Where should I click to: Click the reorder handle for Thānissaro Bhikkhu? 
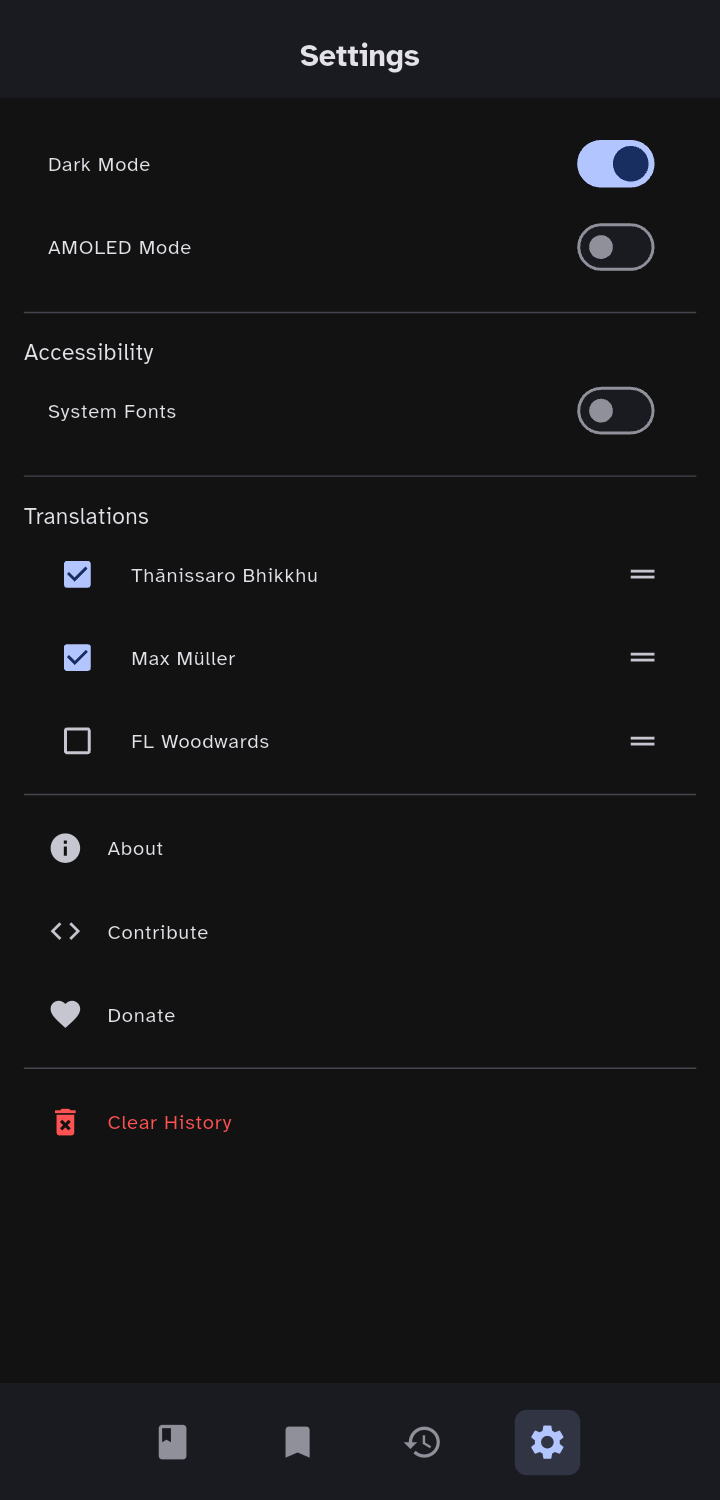click(642, 575)
